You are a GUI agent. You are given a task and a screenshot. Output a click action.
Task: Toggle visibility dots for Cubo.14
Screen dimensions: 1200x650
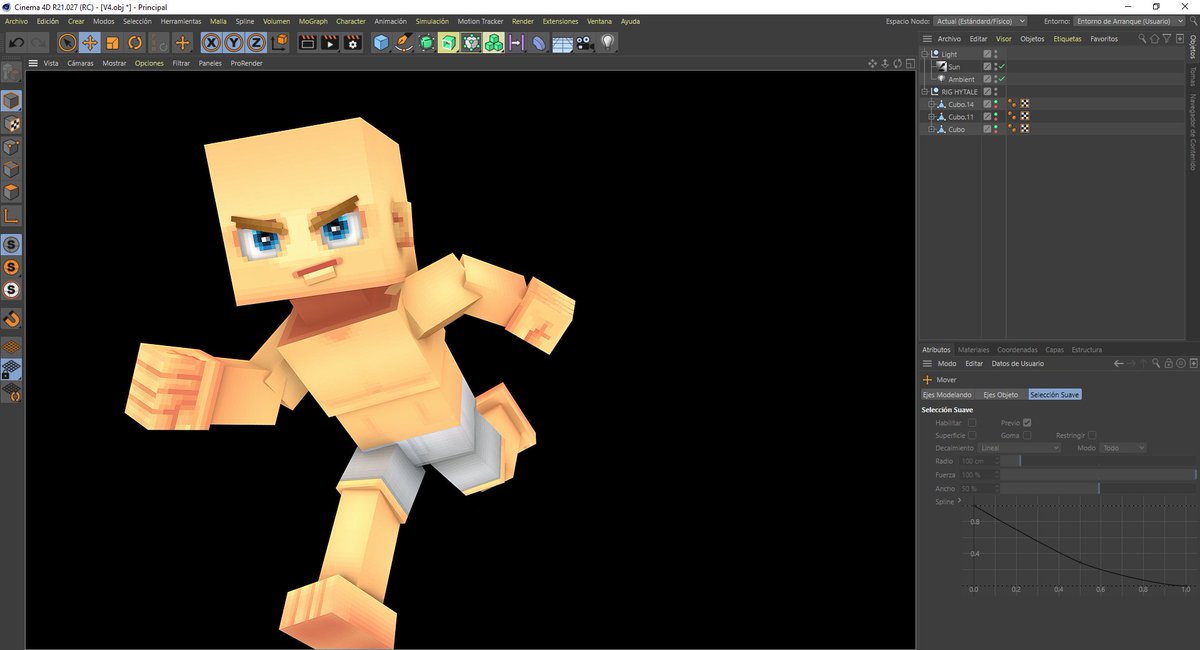tap(997, 104)
